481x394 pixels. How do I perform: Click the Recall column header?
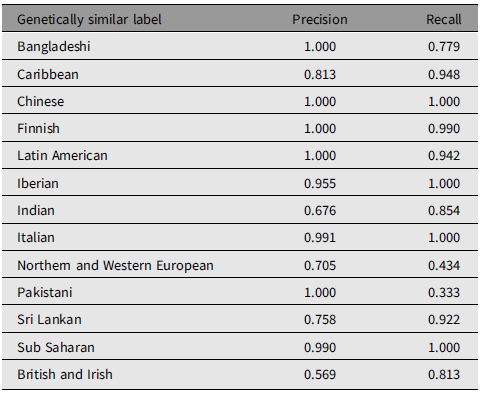(x=444, y=20)
